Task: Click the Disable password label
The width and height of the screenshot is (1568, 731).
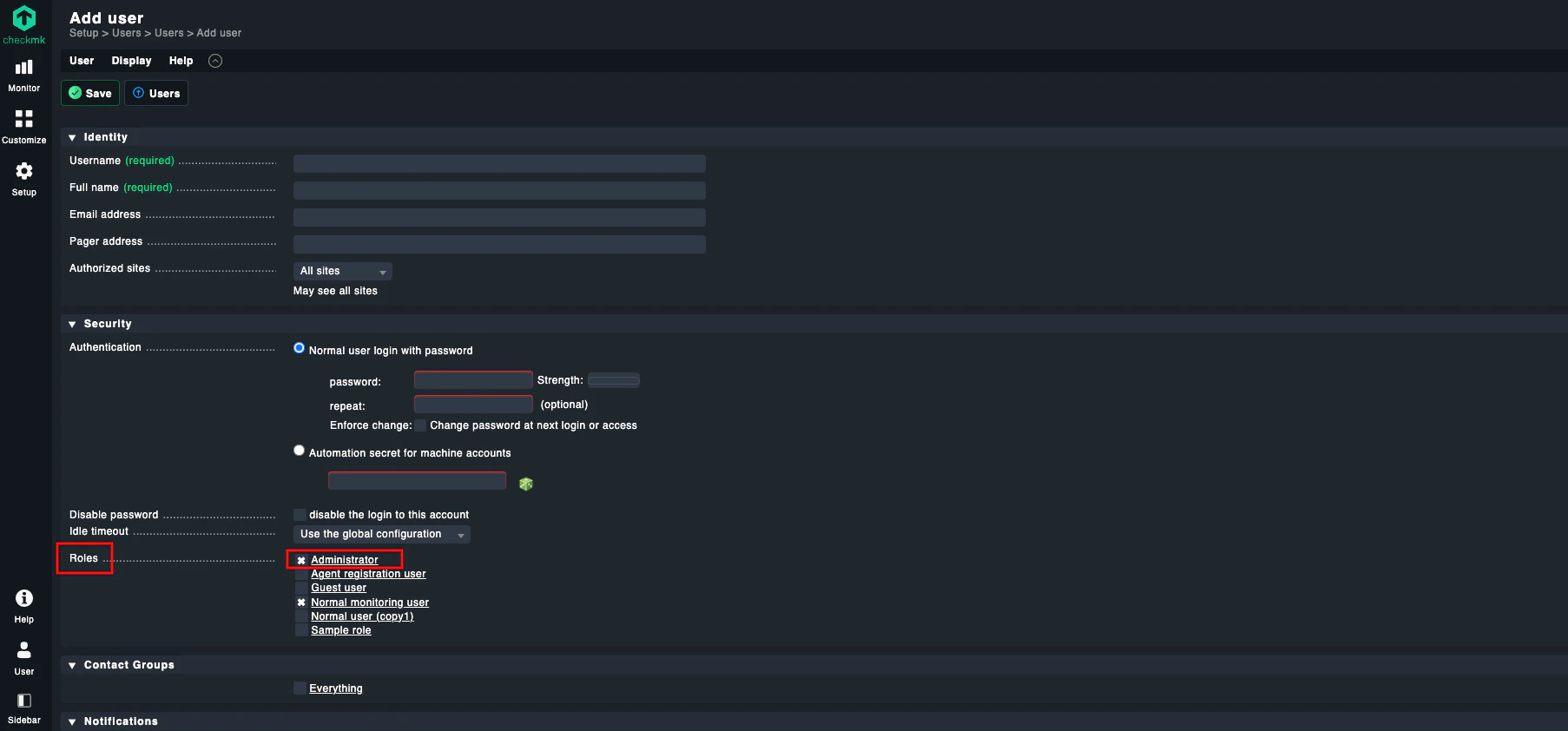Action: 114,515
